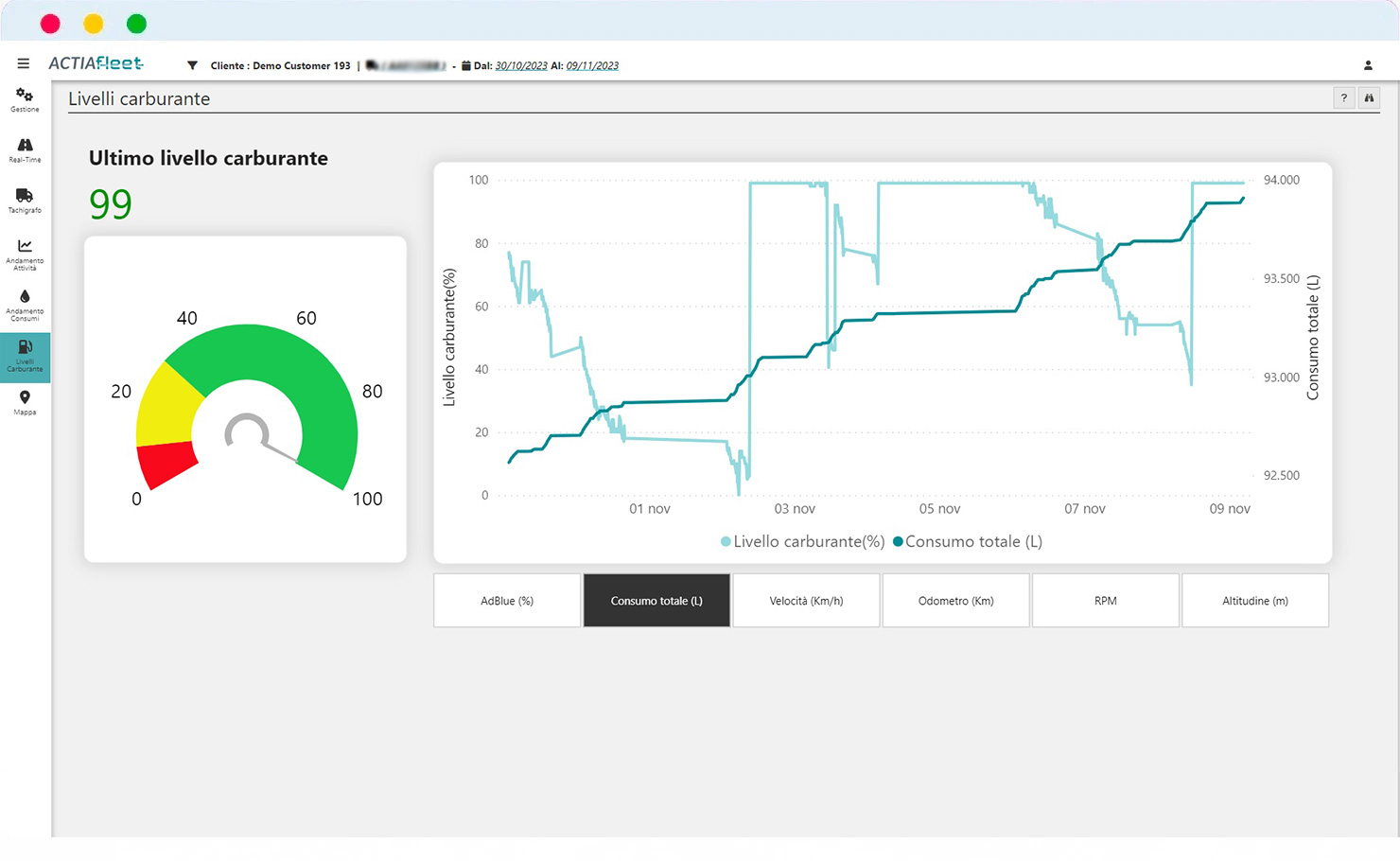This screenshot has height=861, width=1400.
Task: Open the customer filter funnel
Action: click(192, 65)
